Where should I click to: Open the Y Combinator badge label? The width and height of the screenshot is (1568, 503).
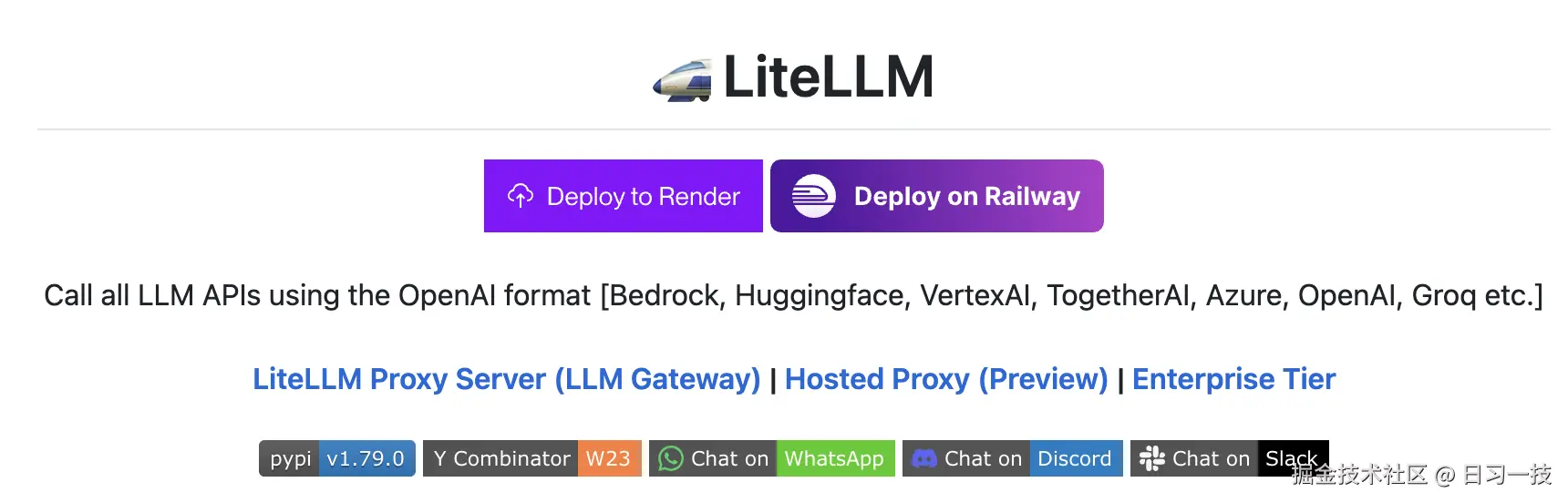[501, 458]
